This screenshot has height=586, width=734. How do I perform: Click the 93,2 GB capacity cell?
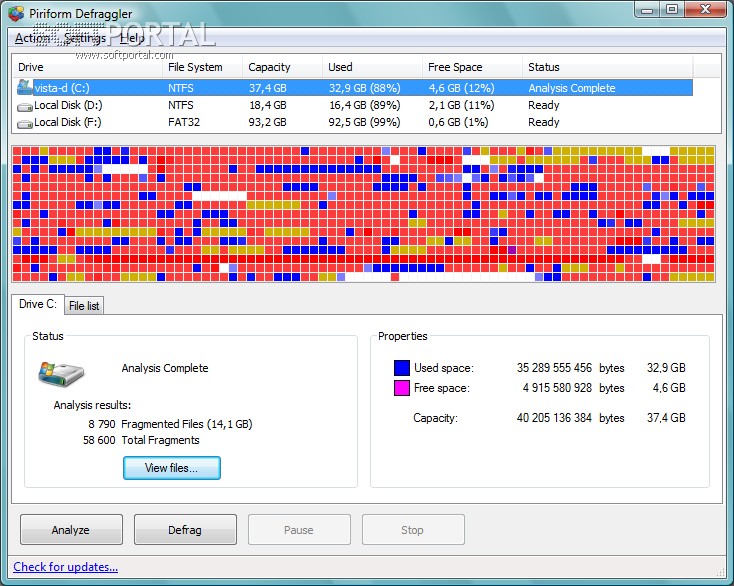click(x=267, y=122)
